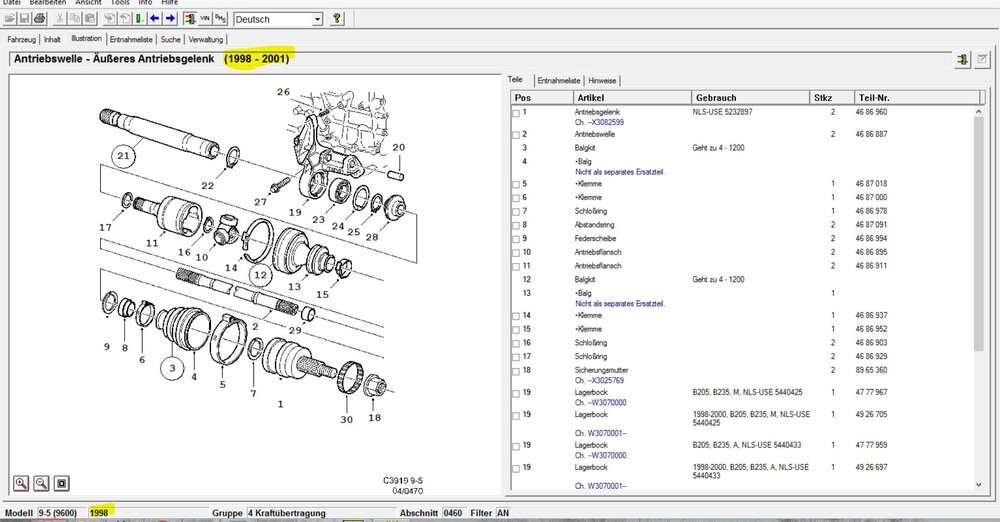Image resolution: width=1000 pixels, height=522 pixels.
Task: Click the paste clipboard toolbar icon
Action: (x=90, y=19)
